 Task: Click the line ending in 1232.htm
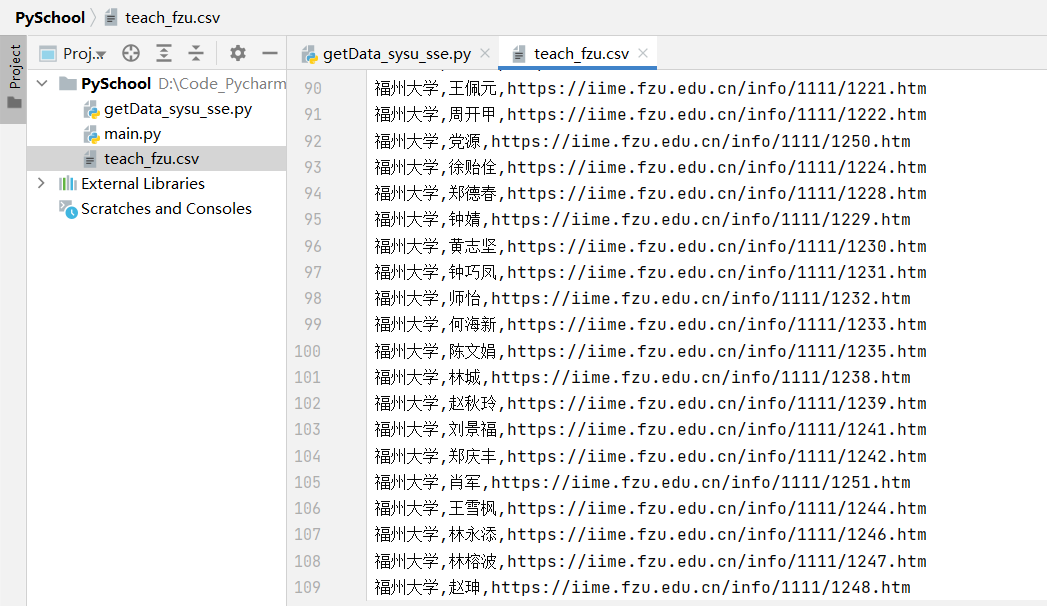642,298
